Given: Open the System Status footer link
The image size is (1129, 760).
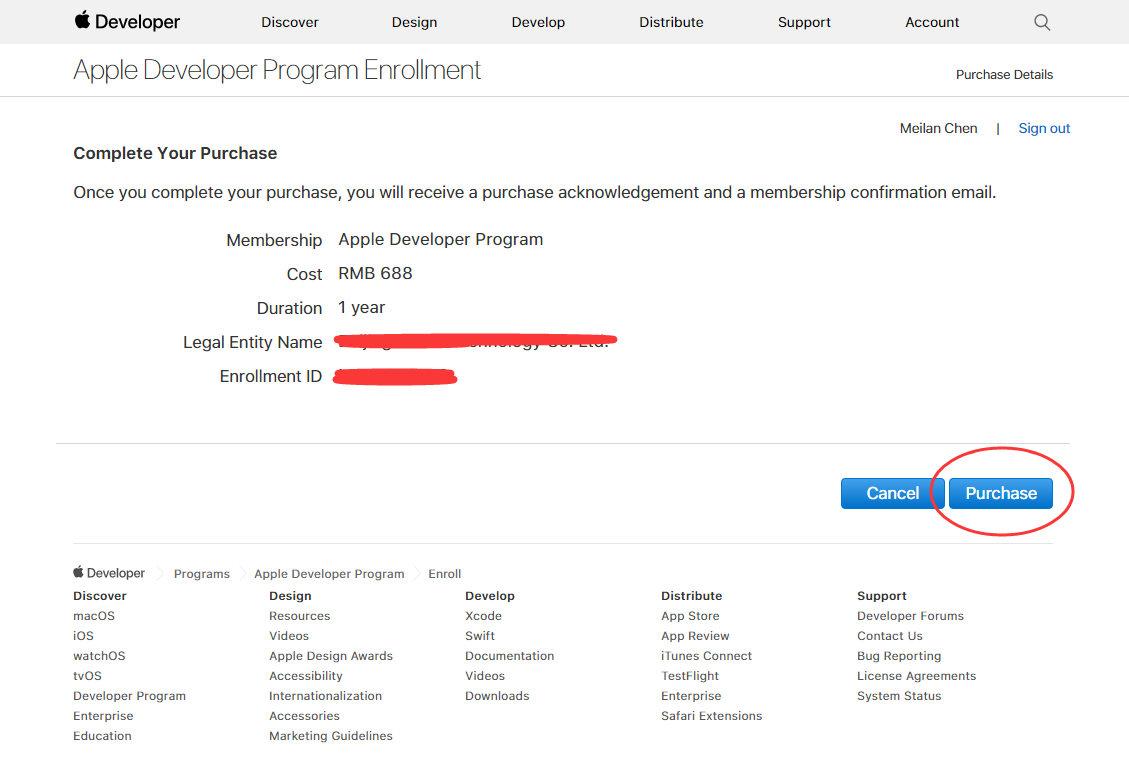Looking at the screenshot, I should coord(899,696).
